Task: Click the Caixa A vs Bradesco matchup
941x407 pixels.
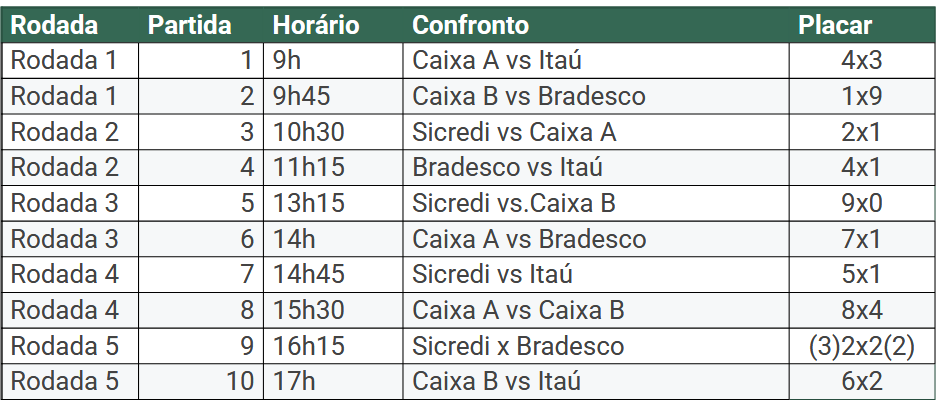Action: point(529,240)
